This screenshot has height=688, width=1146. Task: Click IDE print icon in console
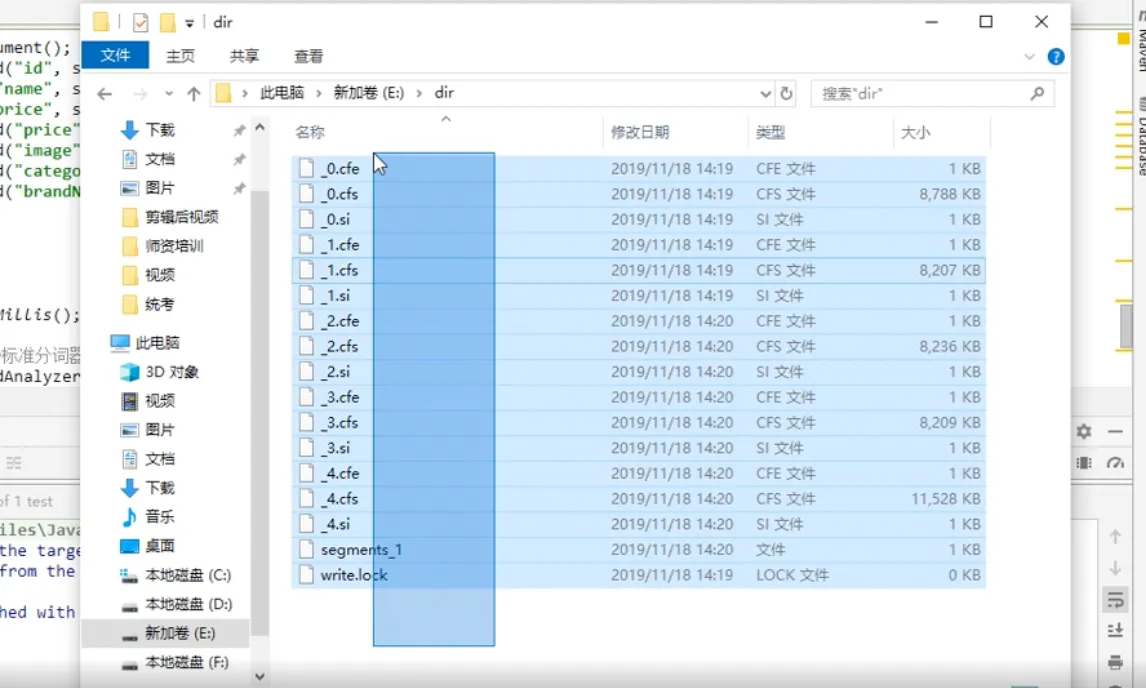coord(1115,663)
